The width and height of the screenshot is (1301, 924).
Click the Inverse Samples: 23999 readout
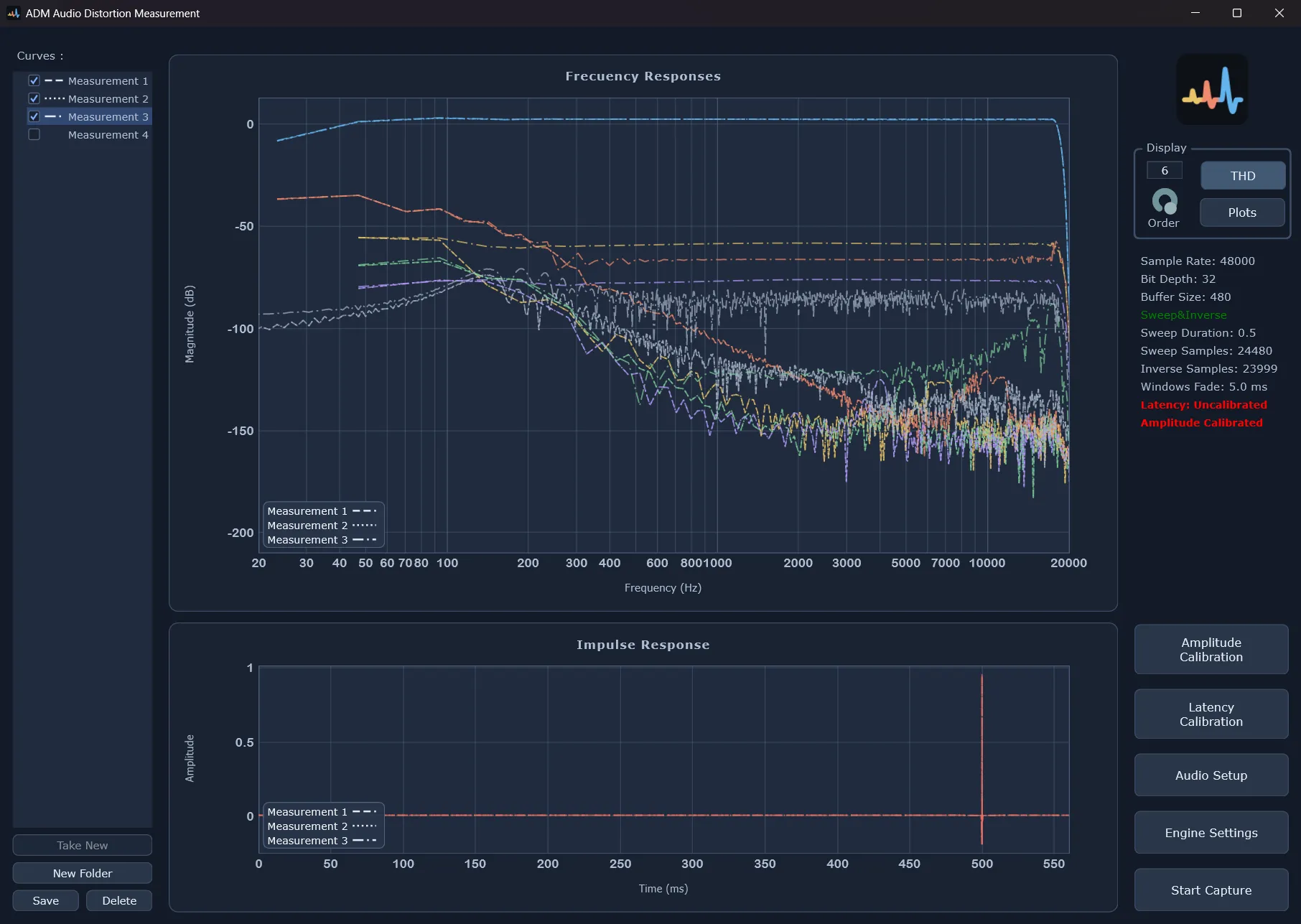[1209, 368]
